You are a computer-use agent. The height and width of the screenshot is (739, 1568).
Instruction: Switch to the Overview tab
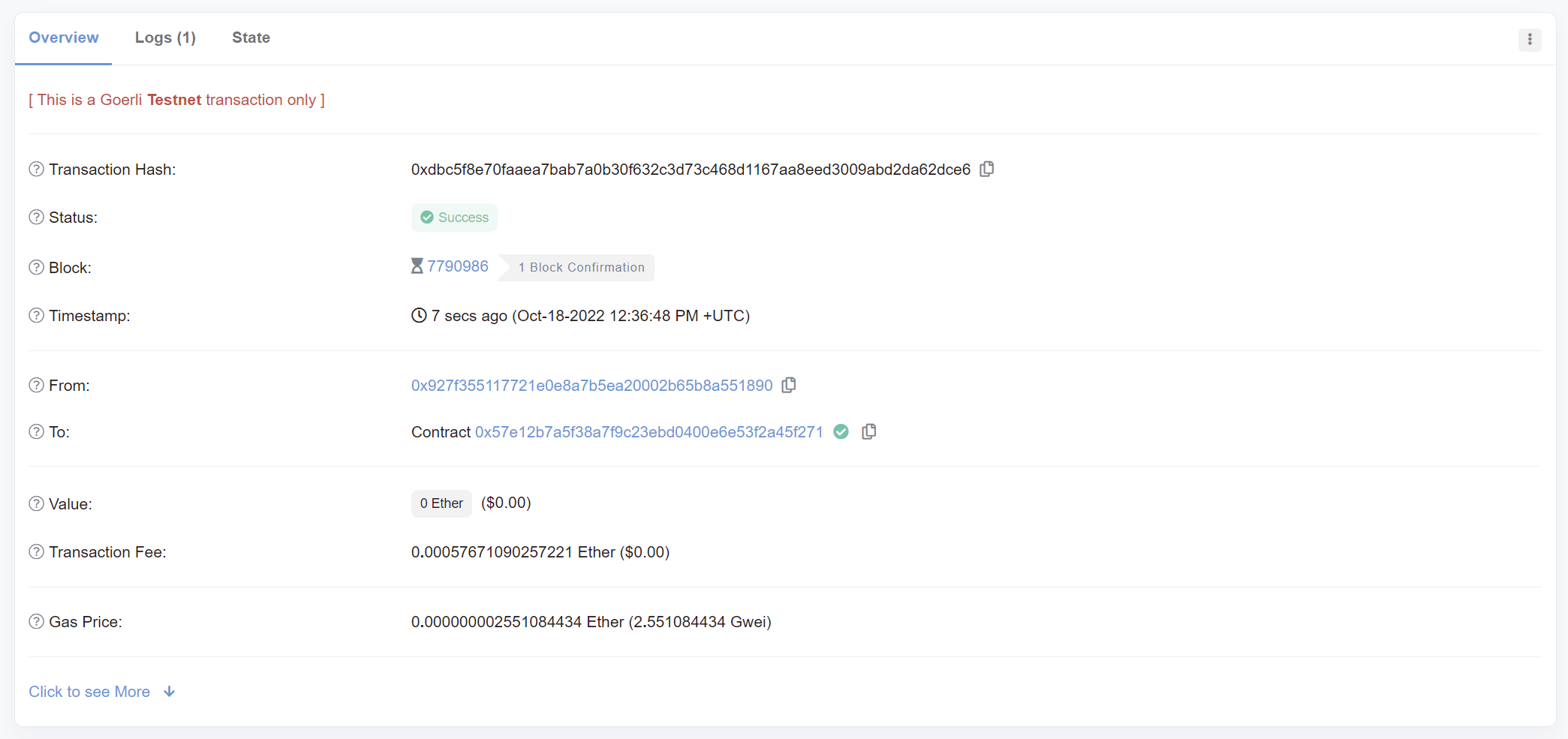(x=64, y=38)
